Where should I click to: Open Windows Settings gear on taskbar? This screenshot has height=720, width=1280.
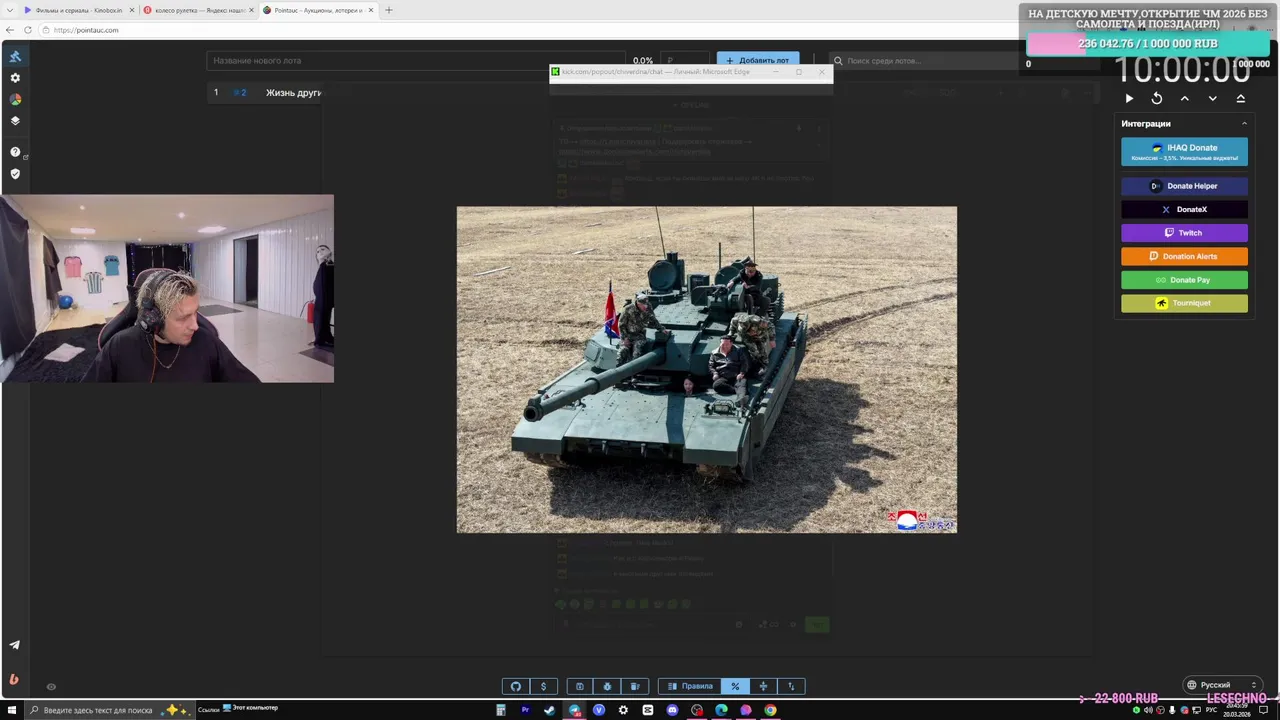623,710
